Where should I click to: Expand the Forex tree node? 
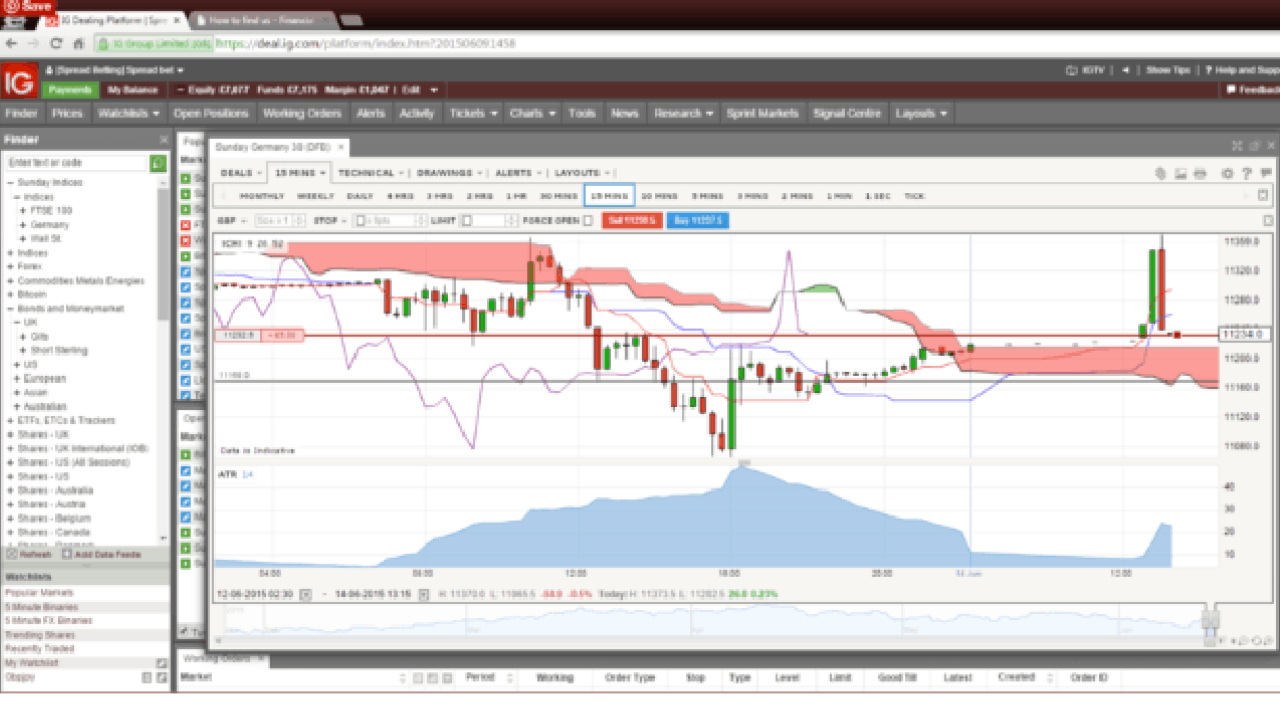10,267
